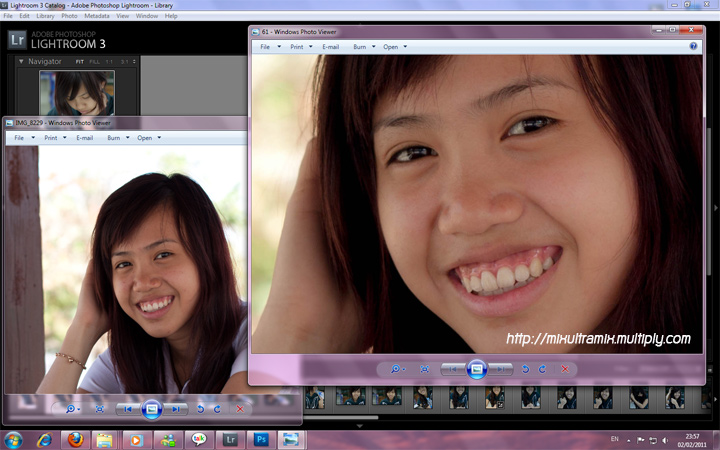Open Action Center flag icon in tray

click(x=641, y=440)
